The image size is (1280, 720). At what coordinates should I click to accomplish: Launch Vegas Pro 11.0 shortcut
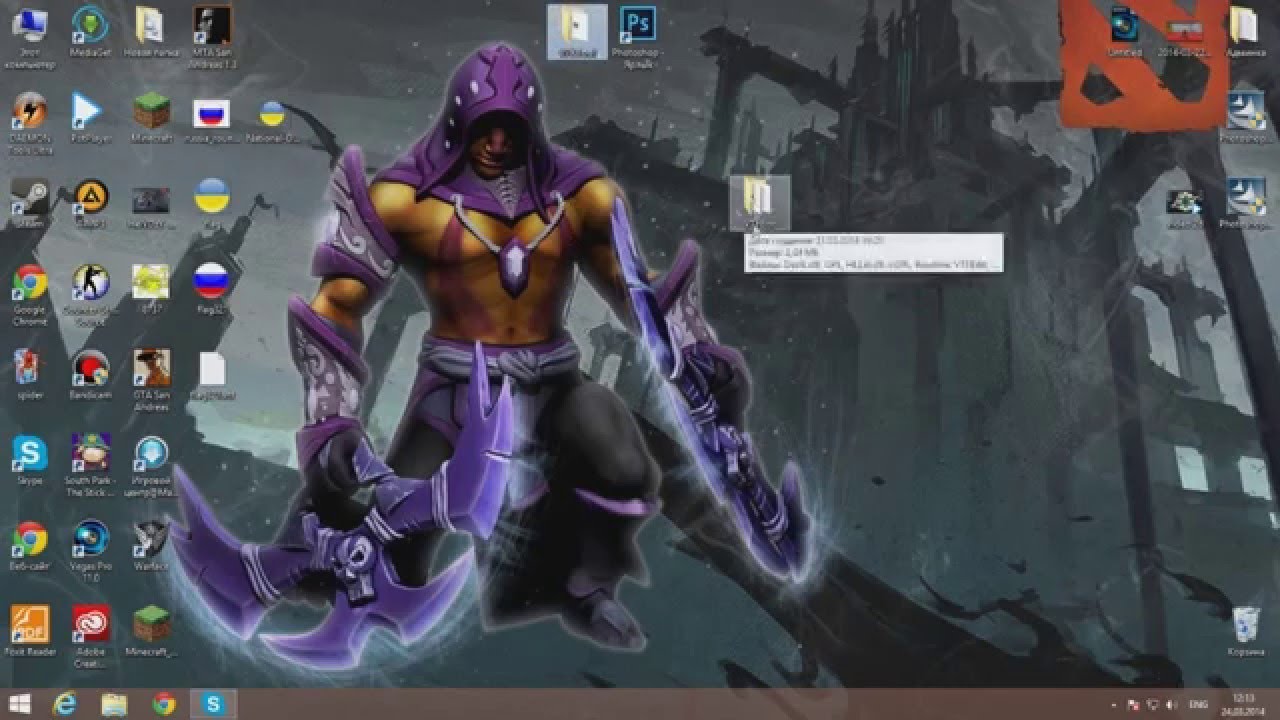coord(91,552)
